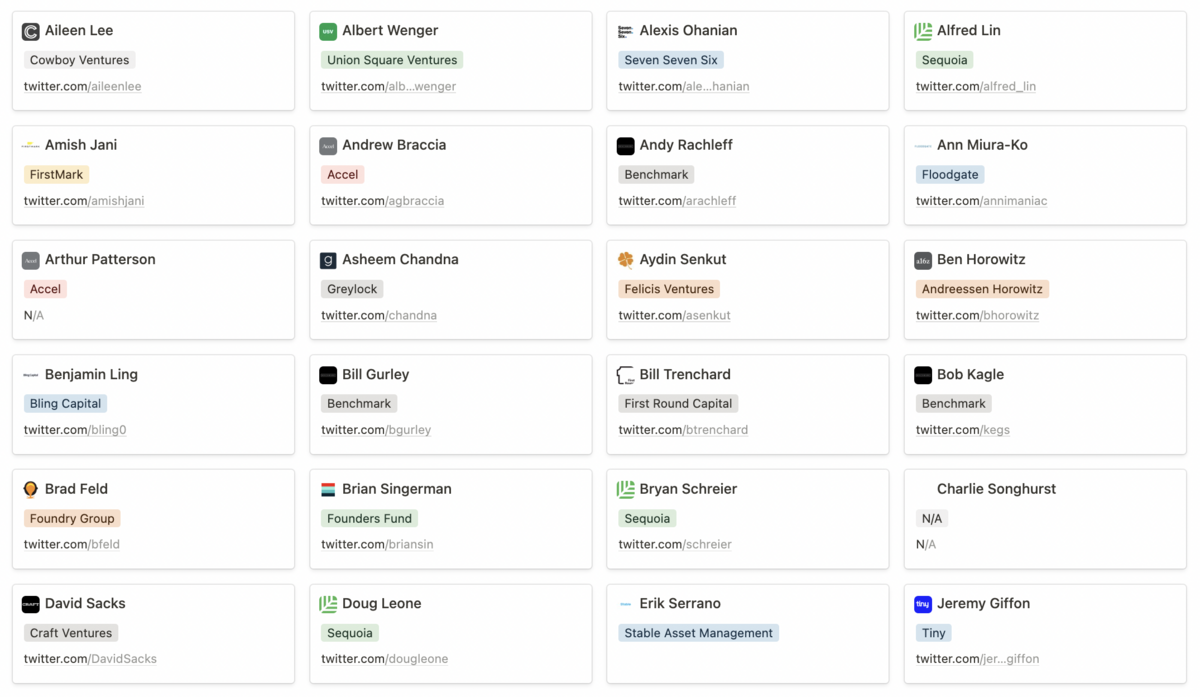1200x697 pixels.
Task: Click the Greylock icon beside Asheem Chandna
Action: click(x=328, y=261)
